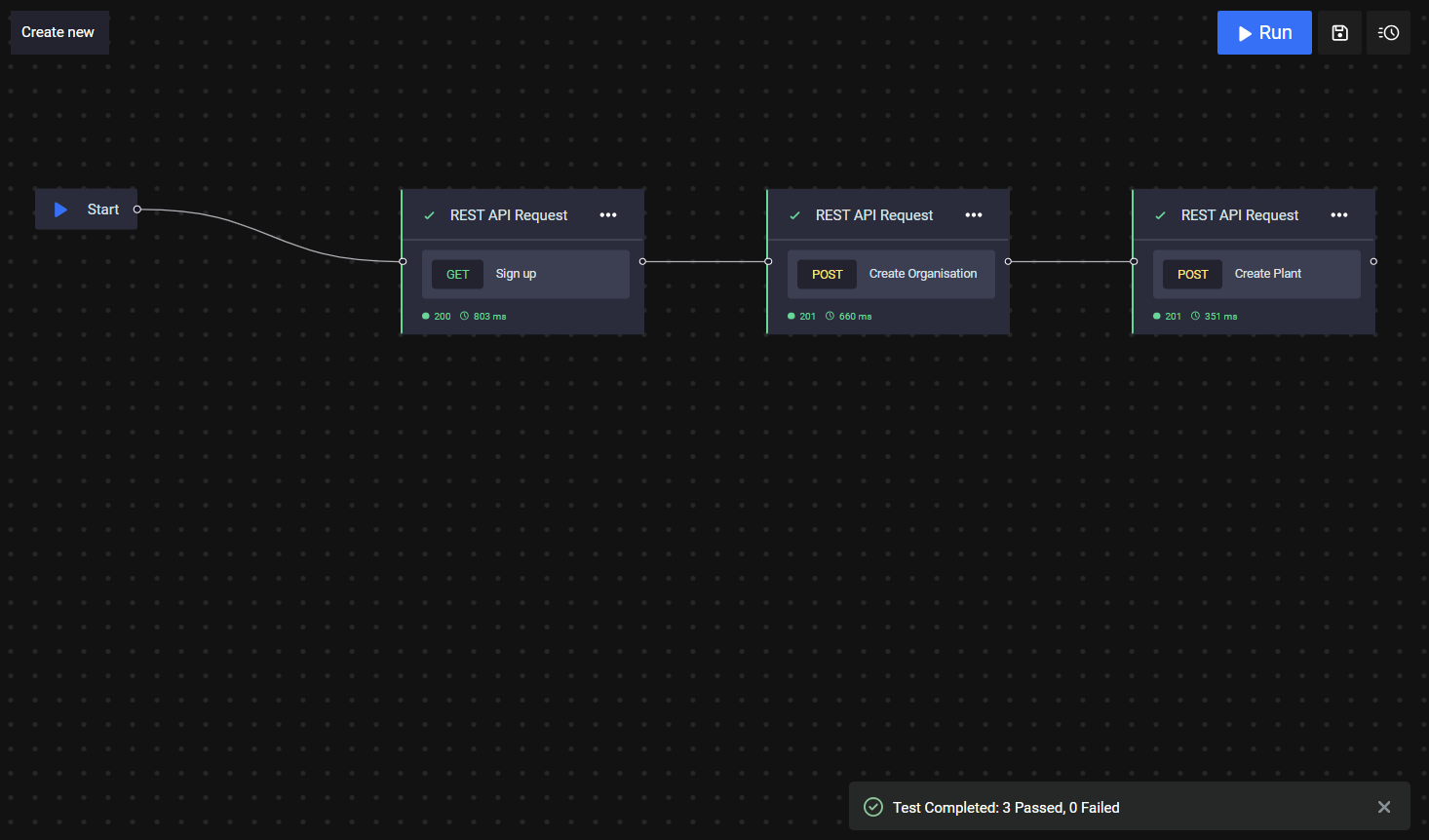Click the Create Plant request name

[x=1267, y=274]
